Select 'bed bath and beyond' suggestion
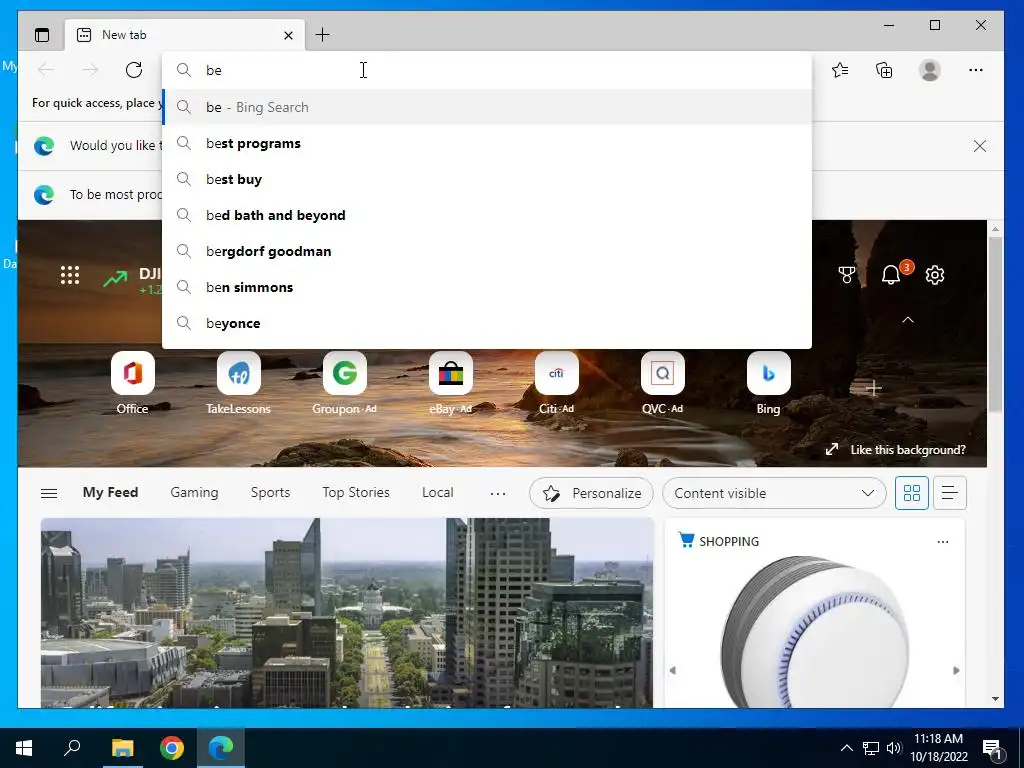1024x768 pixels. point(487,215)
